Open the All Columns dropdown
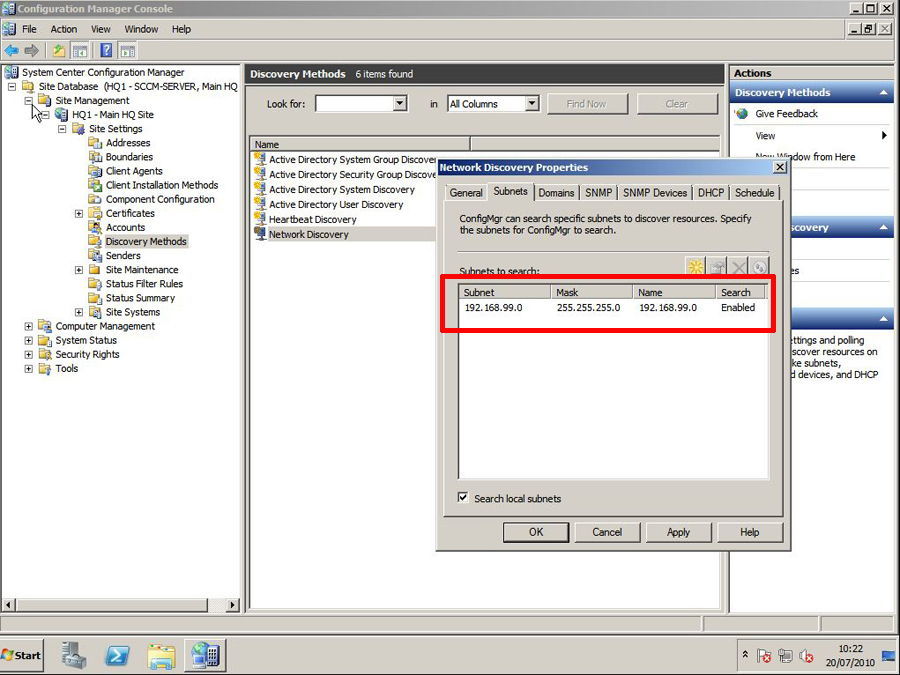Image resolution: width=900 pixels, height=675 pixels. [532, 103]
